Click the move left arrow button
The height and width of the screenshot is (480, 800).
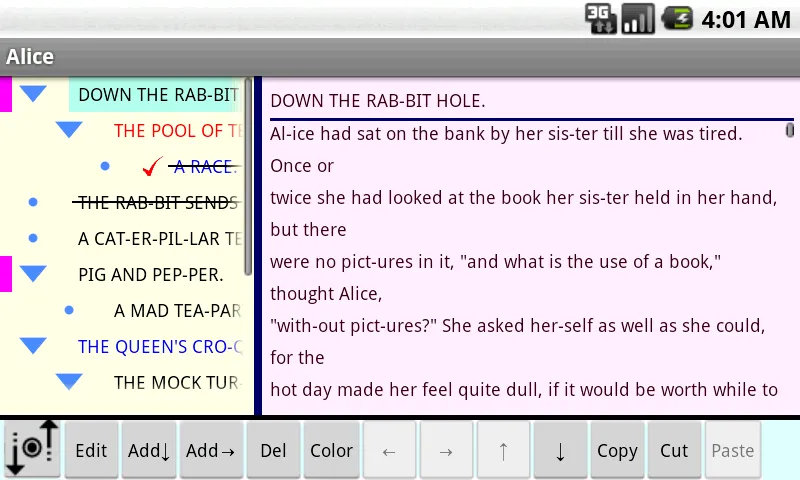pyautogui.click(x=389, y=450)
